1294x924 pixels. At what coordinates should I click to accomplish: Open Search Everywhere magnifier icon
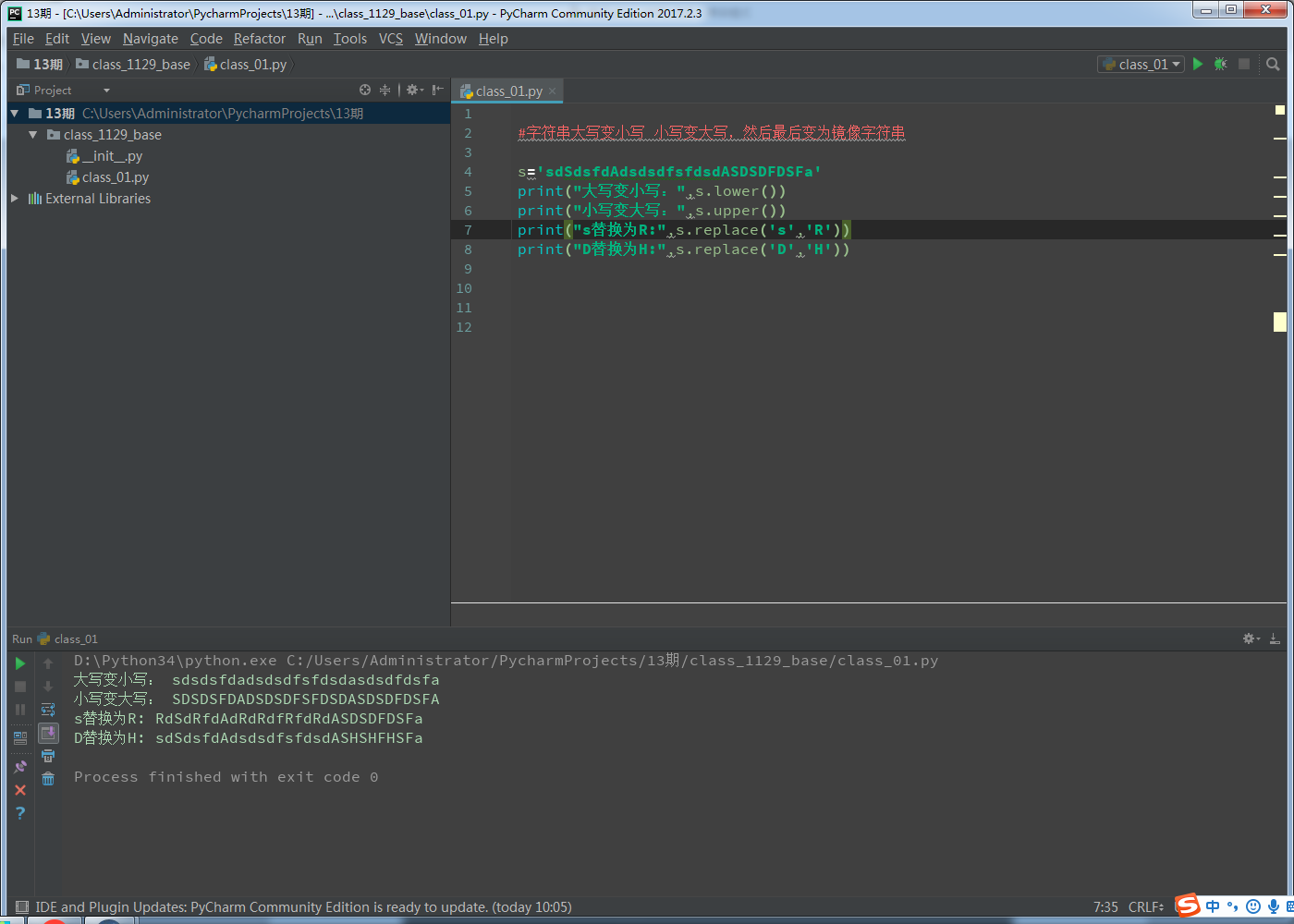(1273, 64)
